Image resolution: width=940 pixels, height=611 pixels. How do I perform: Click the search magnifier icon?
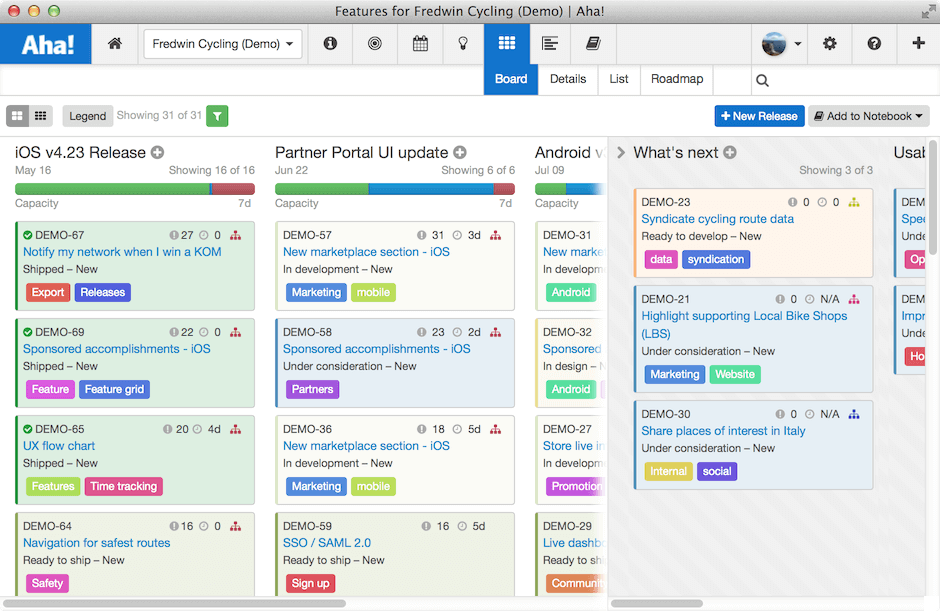pyautogui.click(x=761, y=79)
